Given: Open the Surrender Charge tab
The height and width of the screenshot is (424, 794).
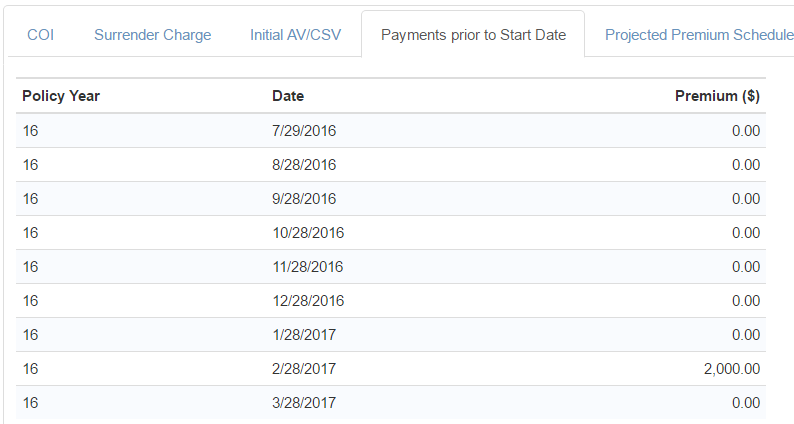Looking at the screenshot, I should click(x=152, y=35).
